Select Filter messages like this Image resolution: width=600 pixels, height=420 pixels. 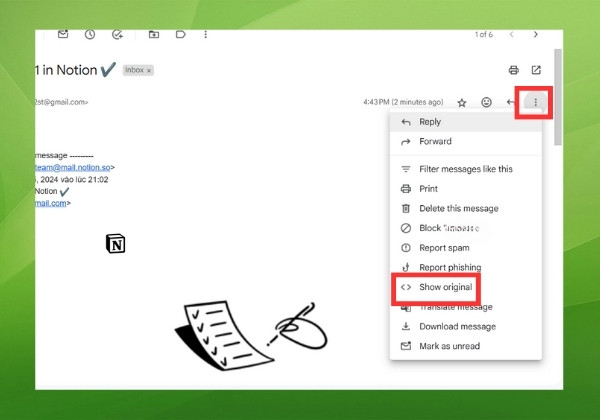[x=466, y=169]
